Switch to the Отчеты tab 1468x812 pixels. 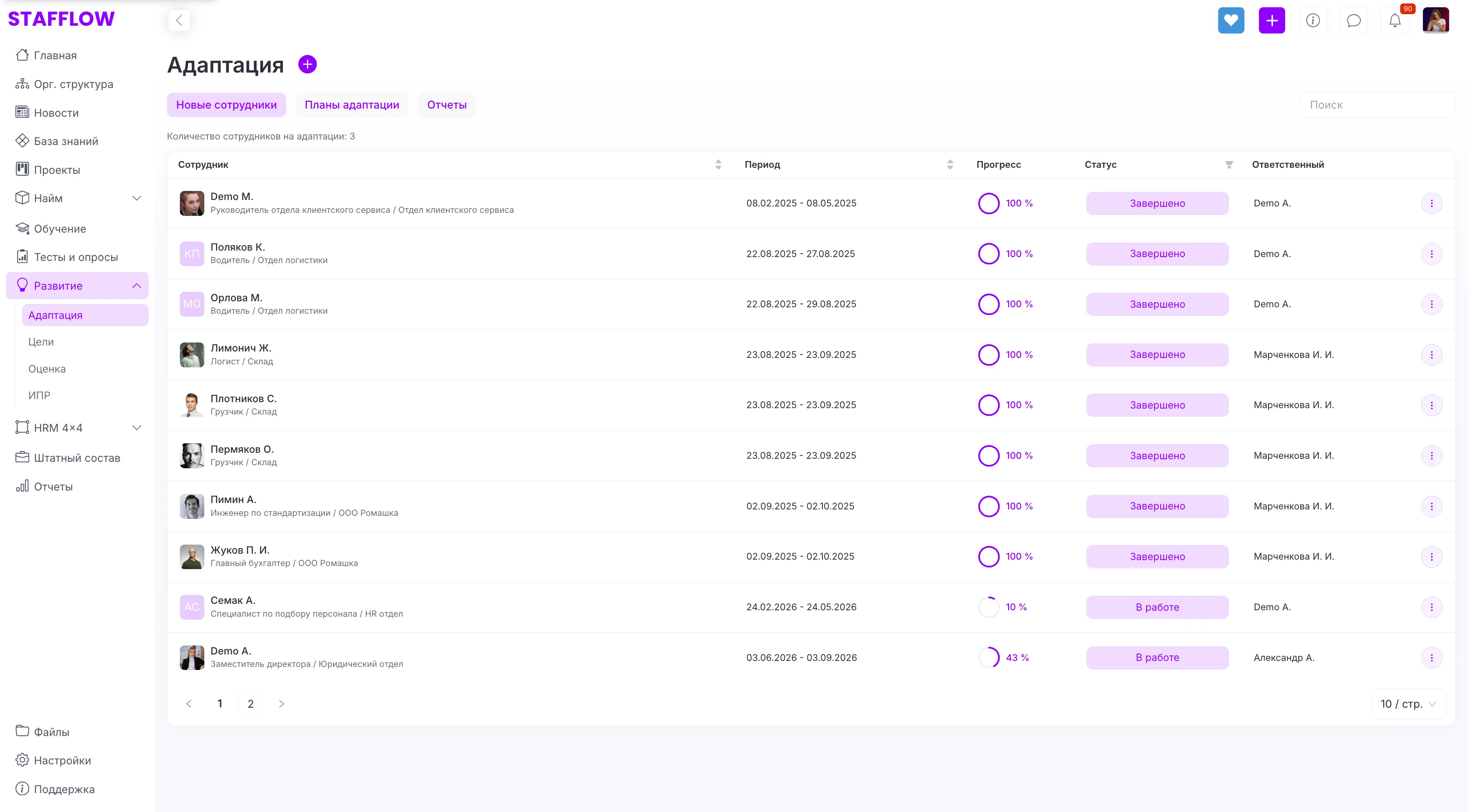(447, 105)
